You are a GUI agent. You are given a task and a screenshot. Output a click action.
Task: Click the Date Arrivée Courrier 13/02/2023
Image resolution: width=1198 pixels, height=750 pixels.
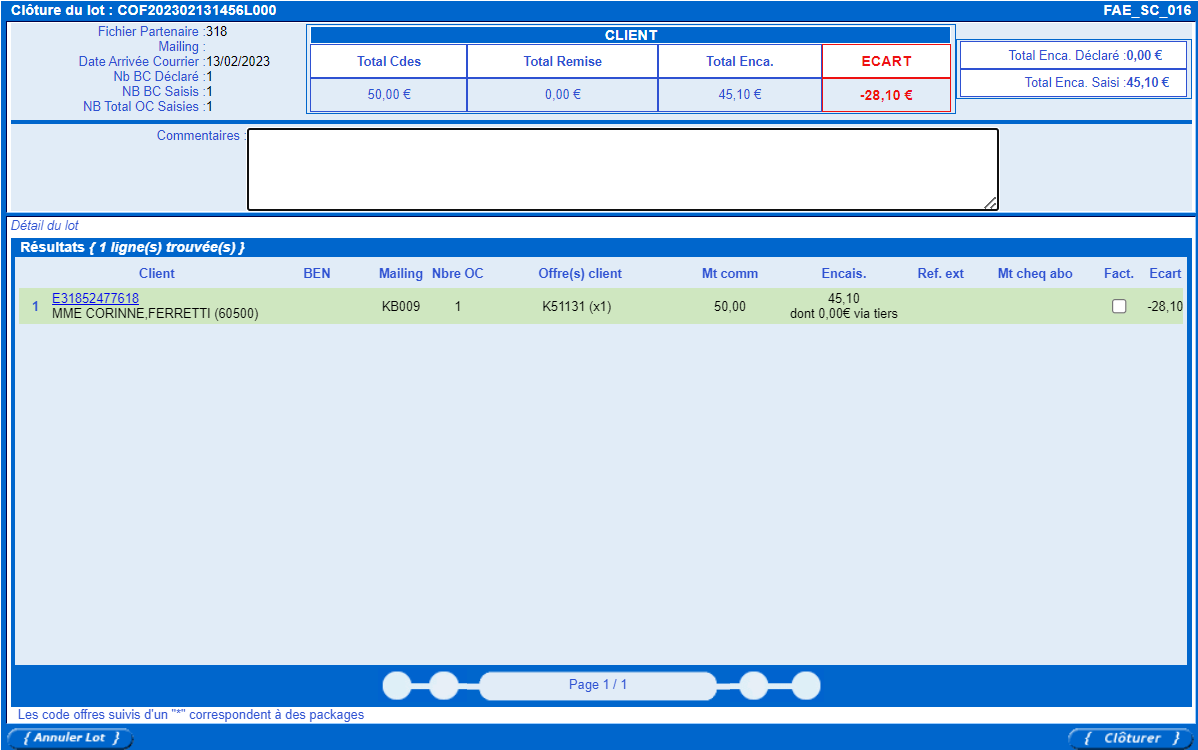click(x=238, y=61)
